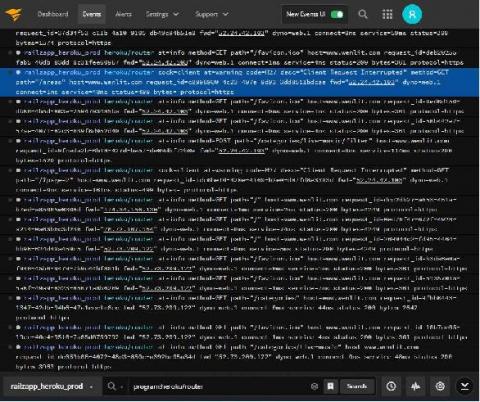
Task: Go to the Dashboard tab
Action: pyautogui.click(x=53, y=14)
